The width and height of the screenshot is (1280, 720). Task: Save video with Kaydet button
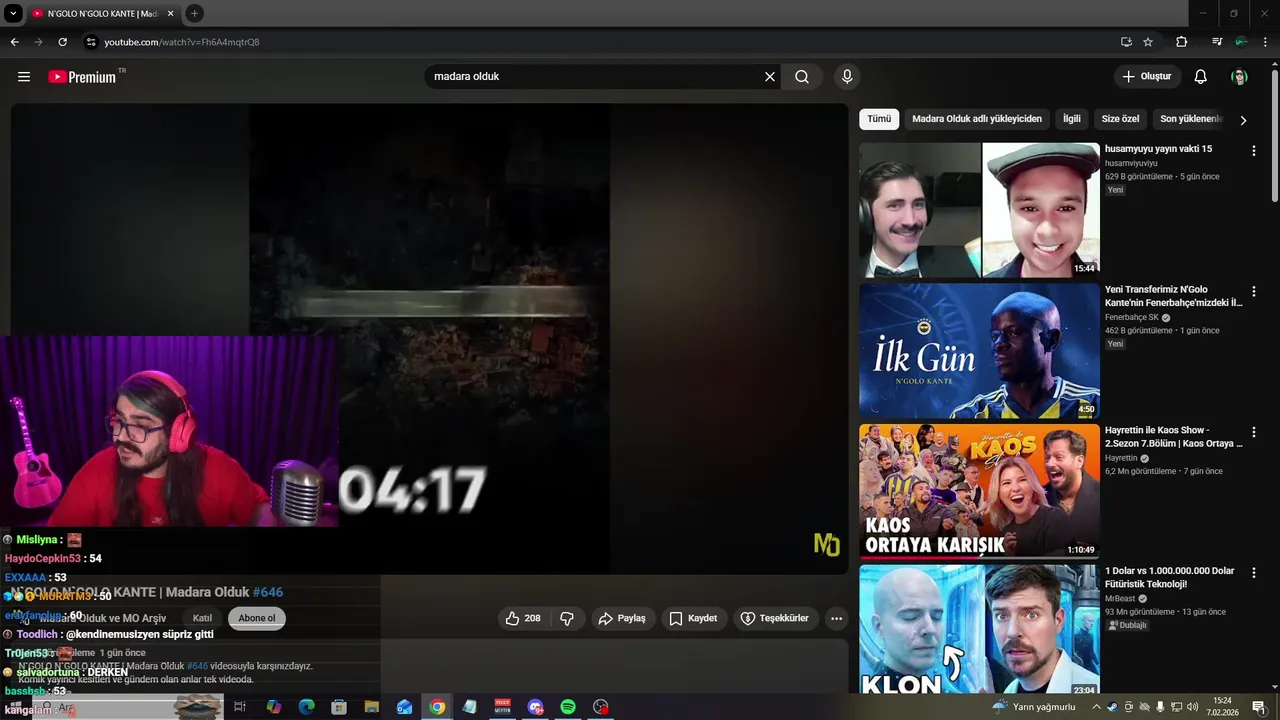693,618
